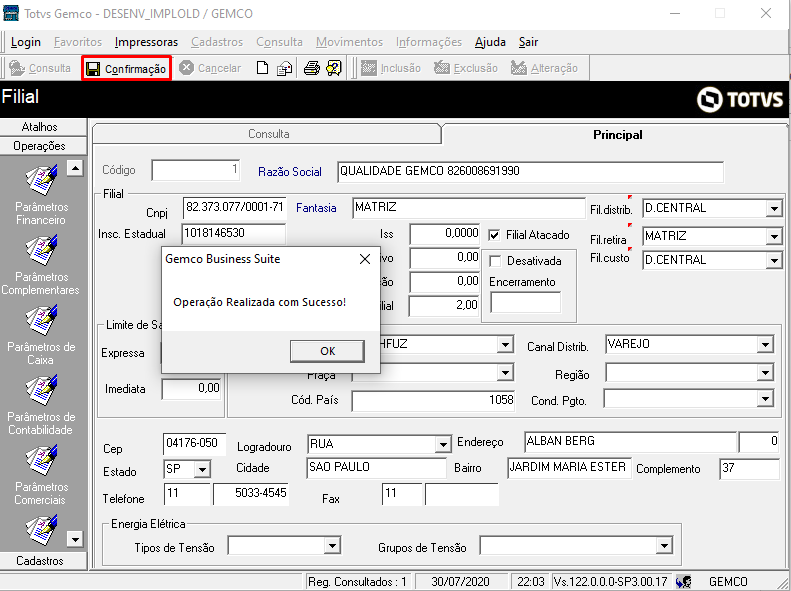Click the Insc. Estadual input field
The image size is (791, 591).
(x=234, y=233)
